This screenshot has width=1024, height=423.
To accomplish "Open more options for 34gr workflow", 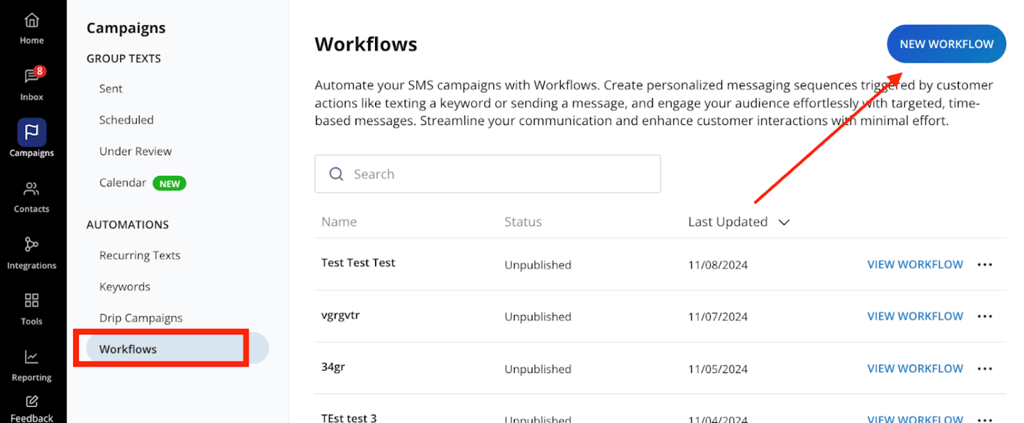I will (985, 369).
